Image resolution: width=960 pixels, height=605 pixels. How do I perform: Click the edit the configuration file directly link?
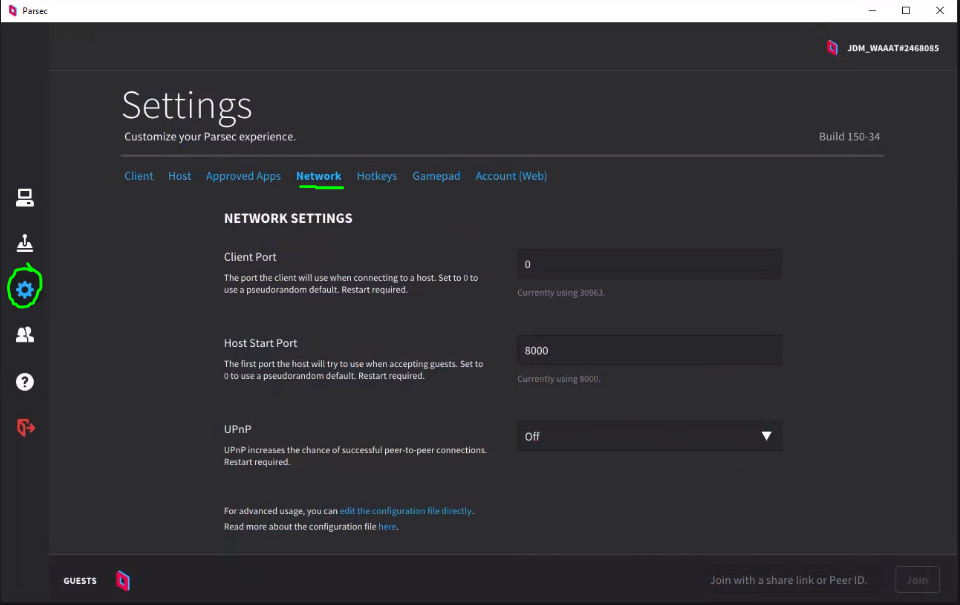click(x=406, y=511)
